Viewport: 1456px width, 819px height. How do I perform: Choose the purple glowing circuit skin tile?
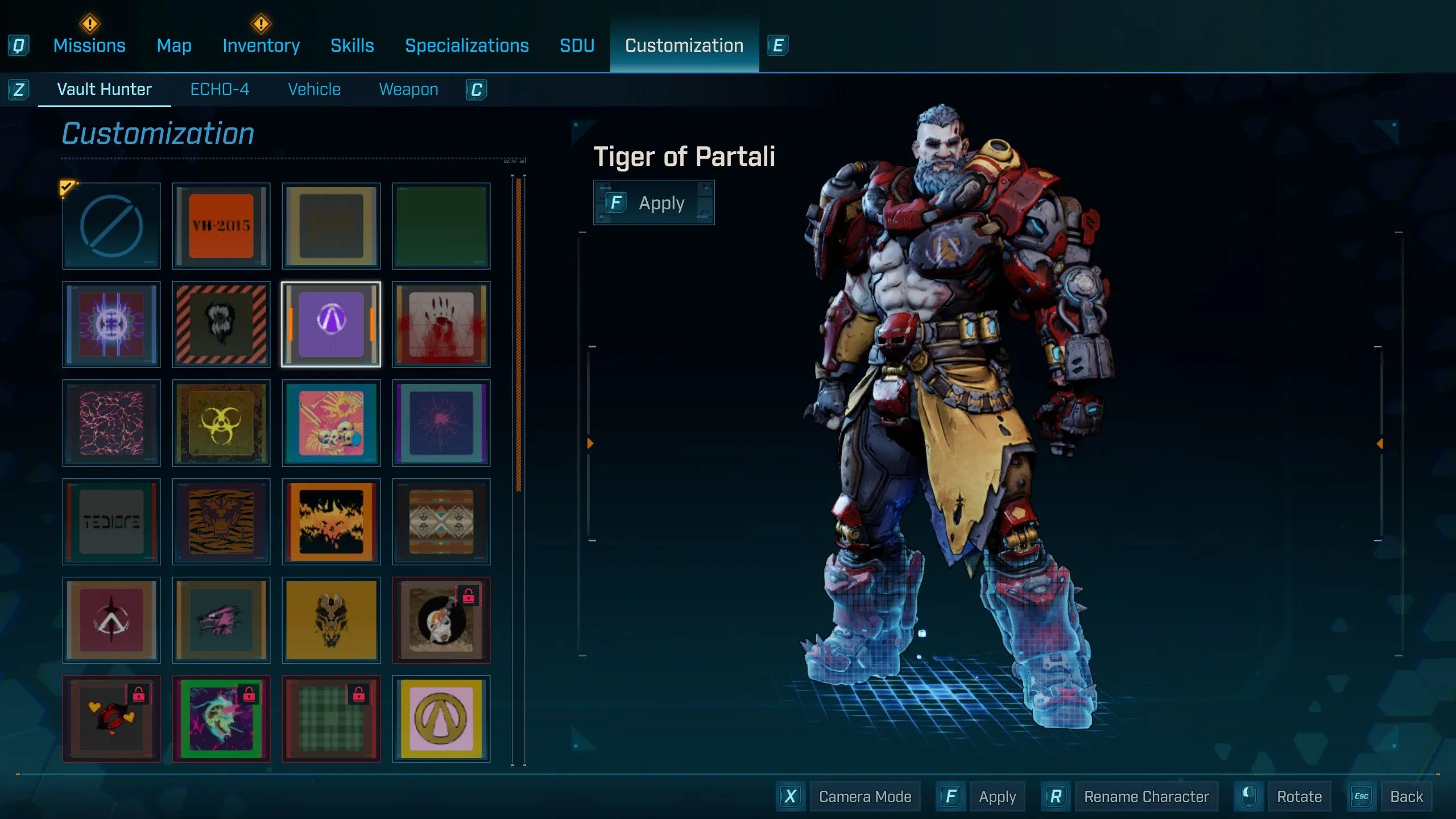(111, 324)
